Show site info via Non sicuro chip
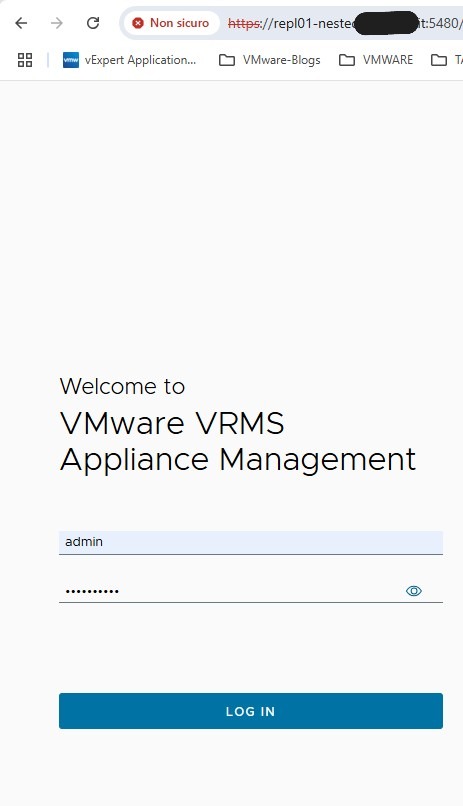 point(172,23)
